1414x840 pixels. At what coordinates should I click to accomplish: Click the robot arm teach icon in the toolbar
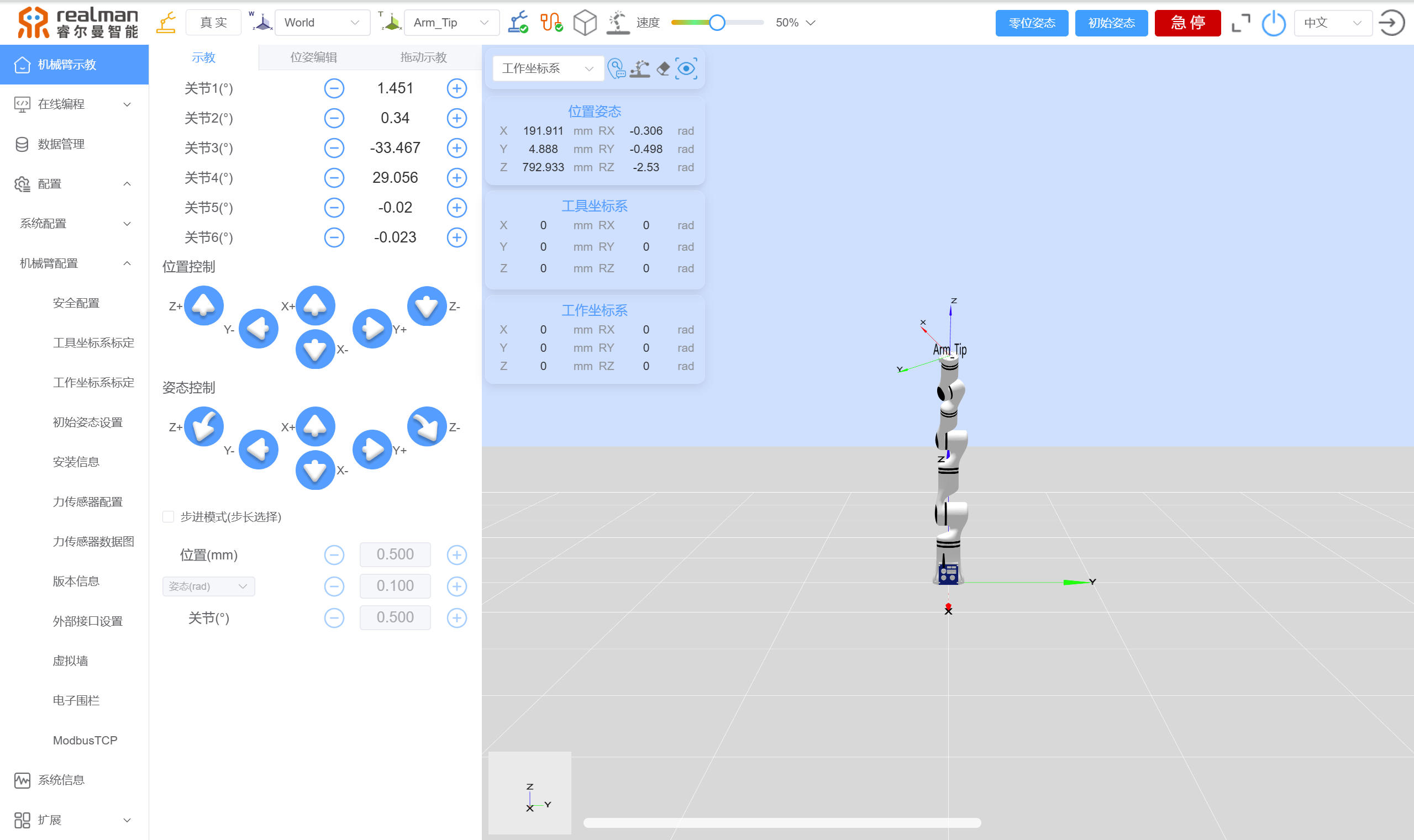coord(166,23)
